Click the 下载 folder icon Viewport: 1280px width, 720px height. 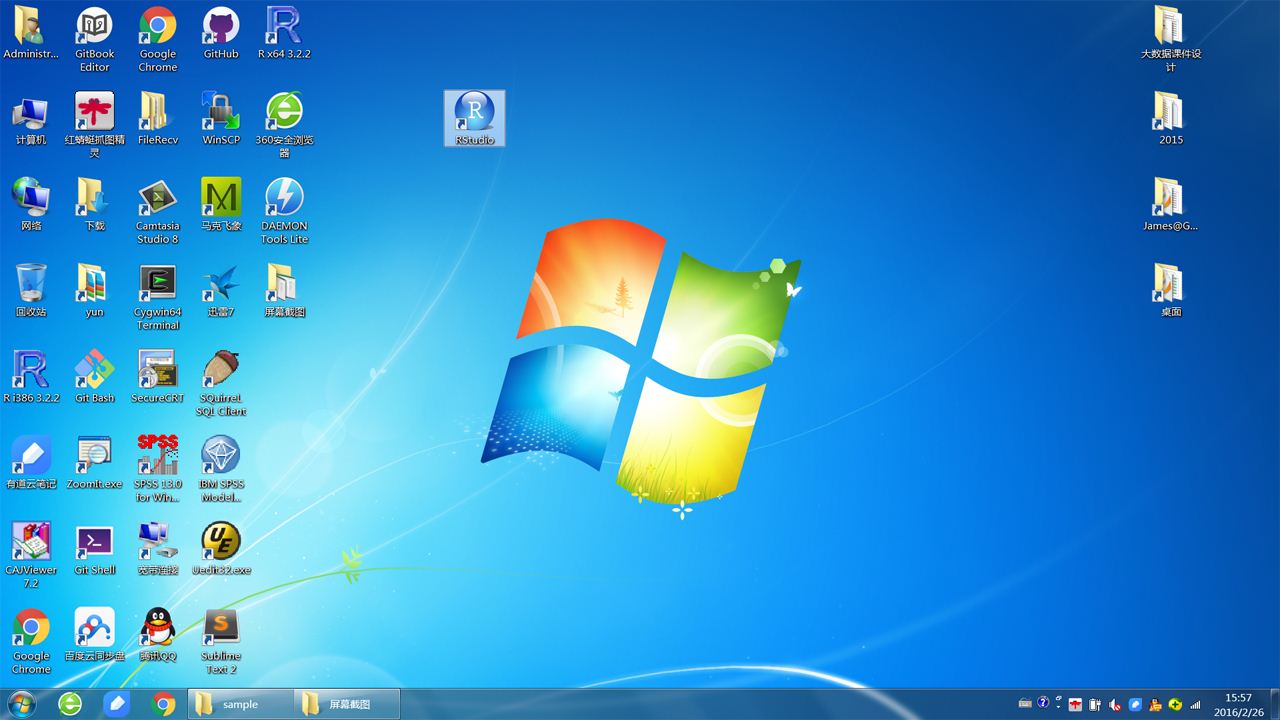pos(95,205)
